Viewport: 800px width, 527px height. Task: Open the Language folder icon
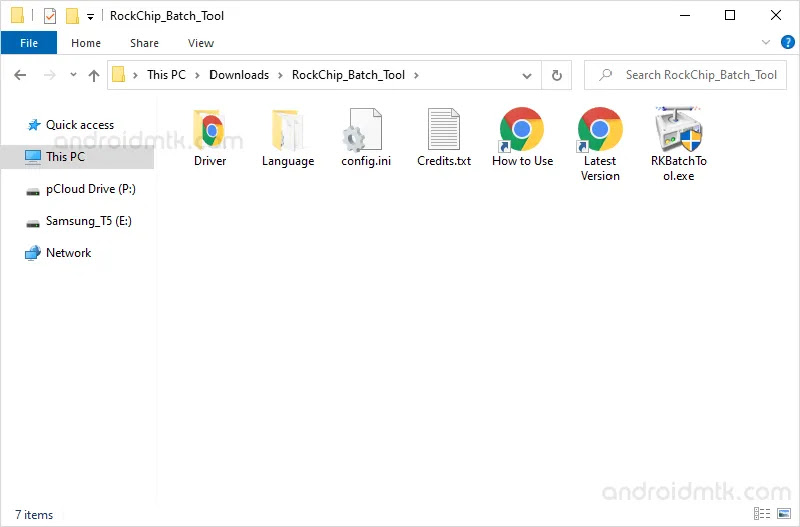288,130
